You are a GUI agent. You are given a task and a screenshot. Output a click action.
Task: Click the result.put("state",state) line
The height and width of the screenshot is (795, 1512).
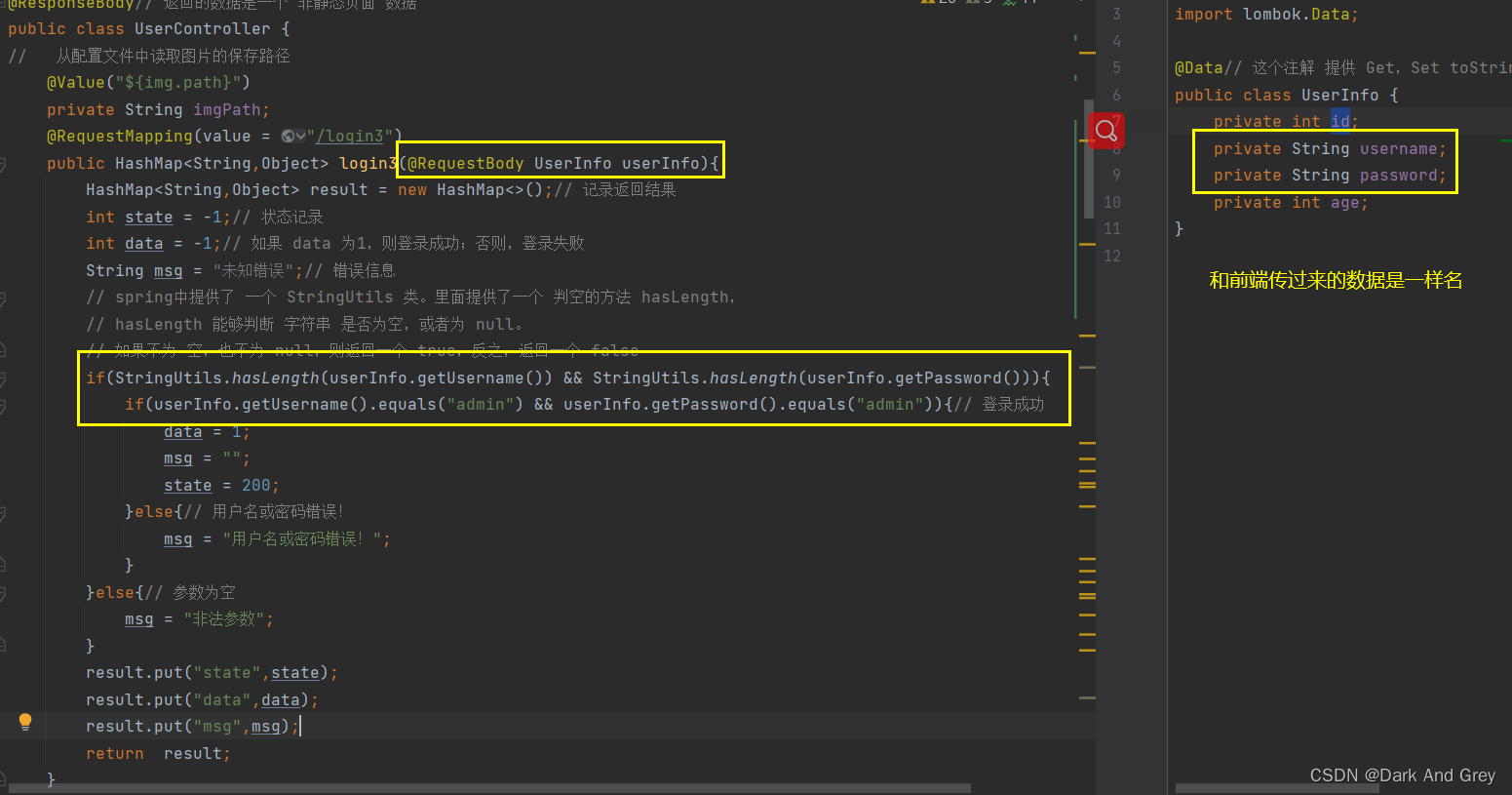point(212,673)
